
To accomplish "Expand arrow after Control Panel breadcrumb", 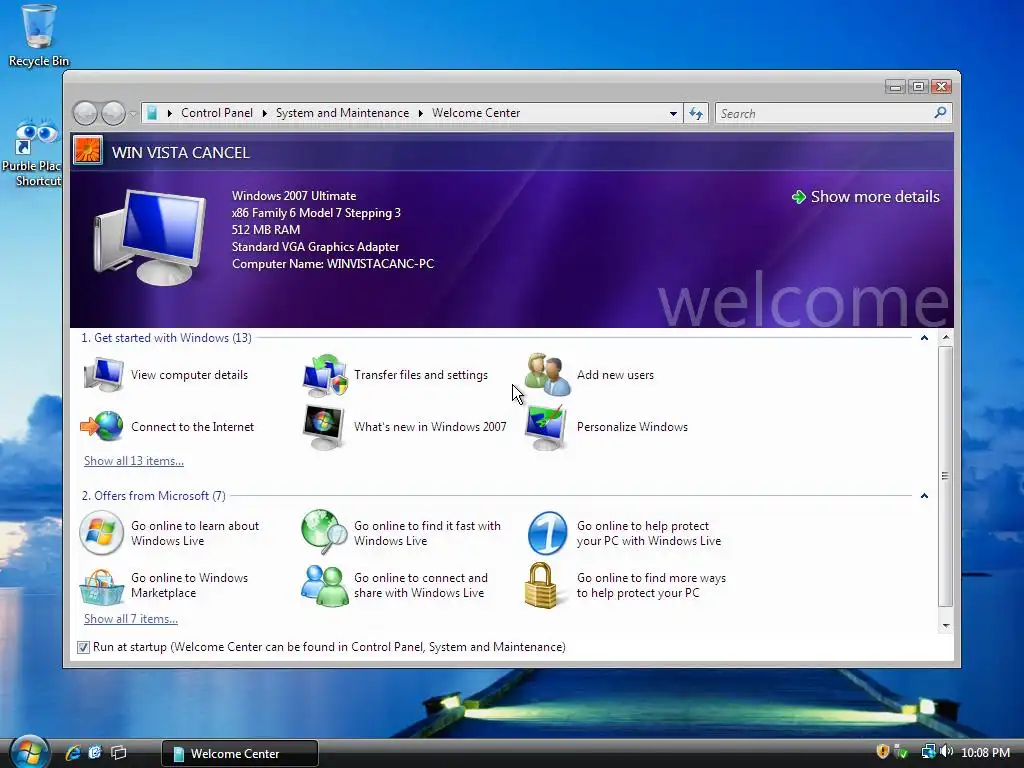I will [x=264, y=114].
